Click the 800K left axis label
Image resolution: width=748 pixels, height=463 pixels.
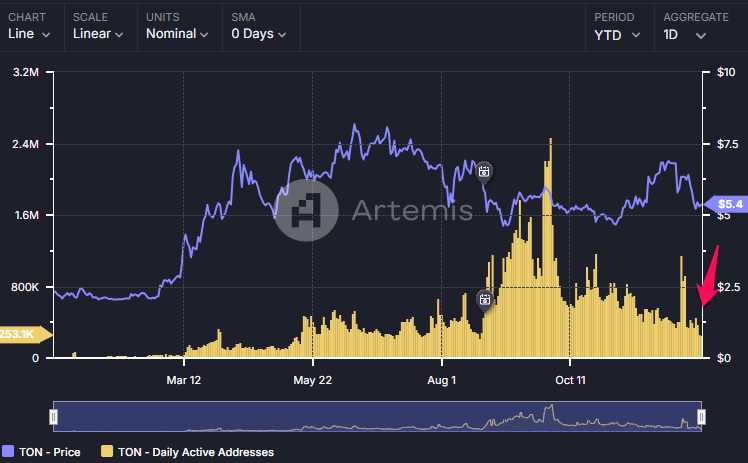pyautogui.click(x=25, y=287)
